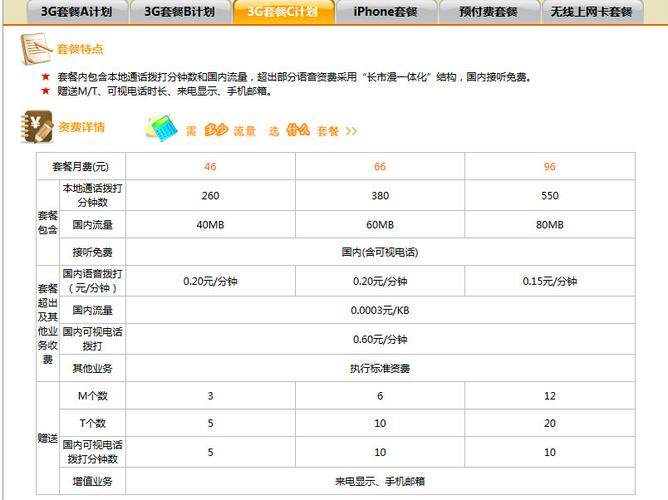Click the 国内(含可视电话) cell

coord(380,252)
